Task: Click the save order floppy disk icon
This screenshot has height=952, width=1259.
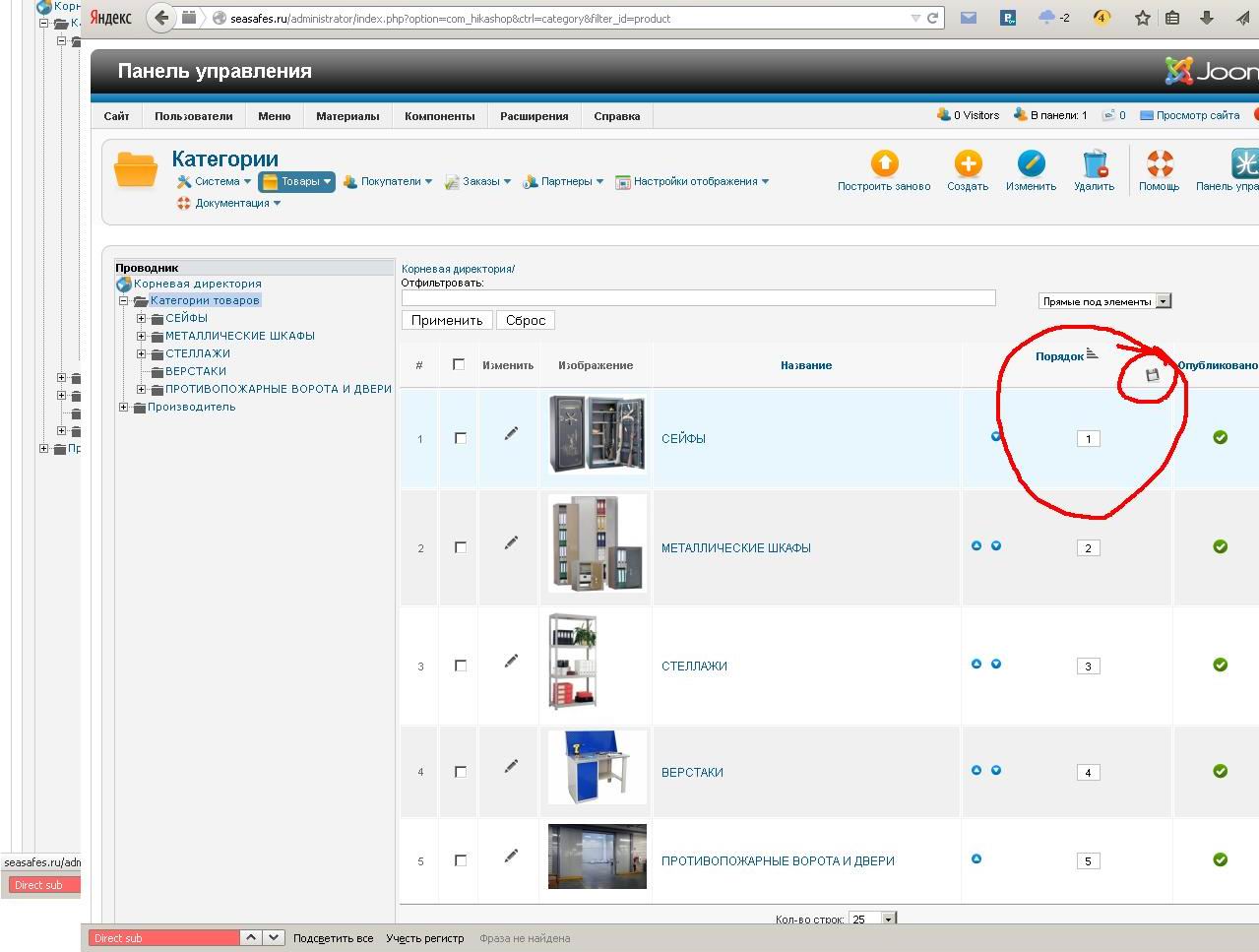Action: [x=1153, y=375]
